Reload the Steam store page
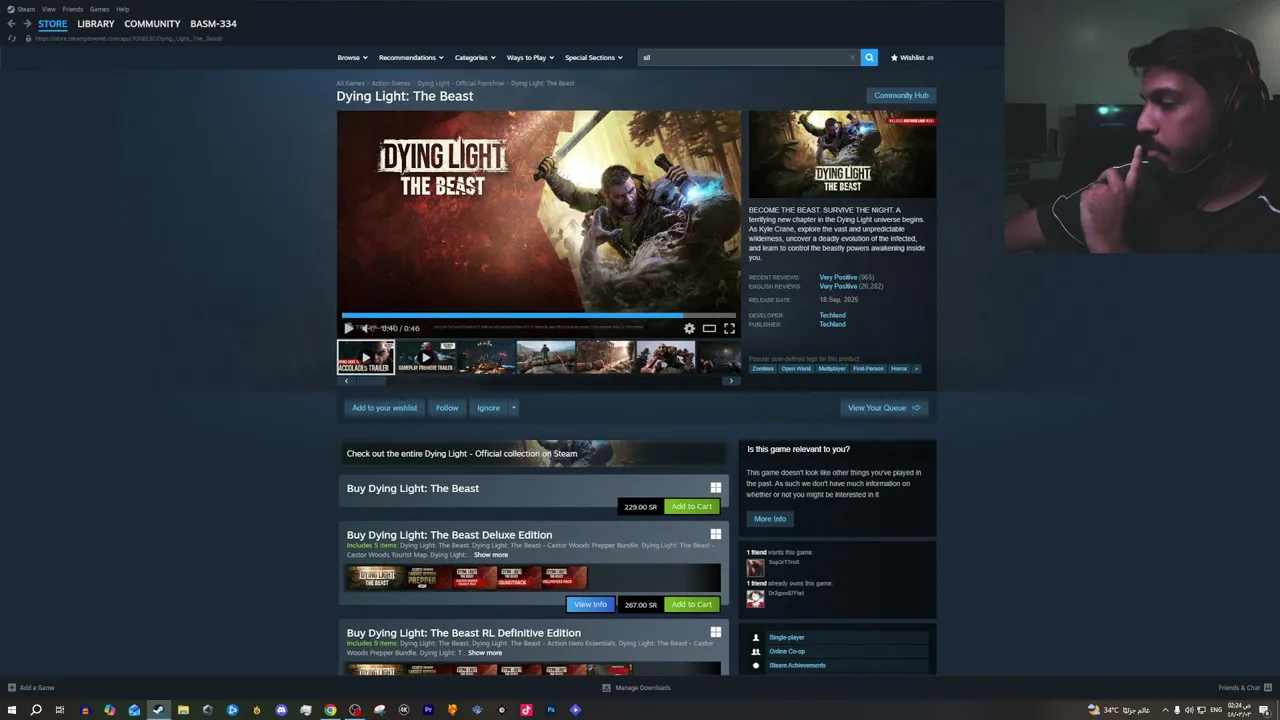Screen dimensions: 1280x720 12,38
